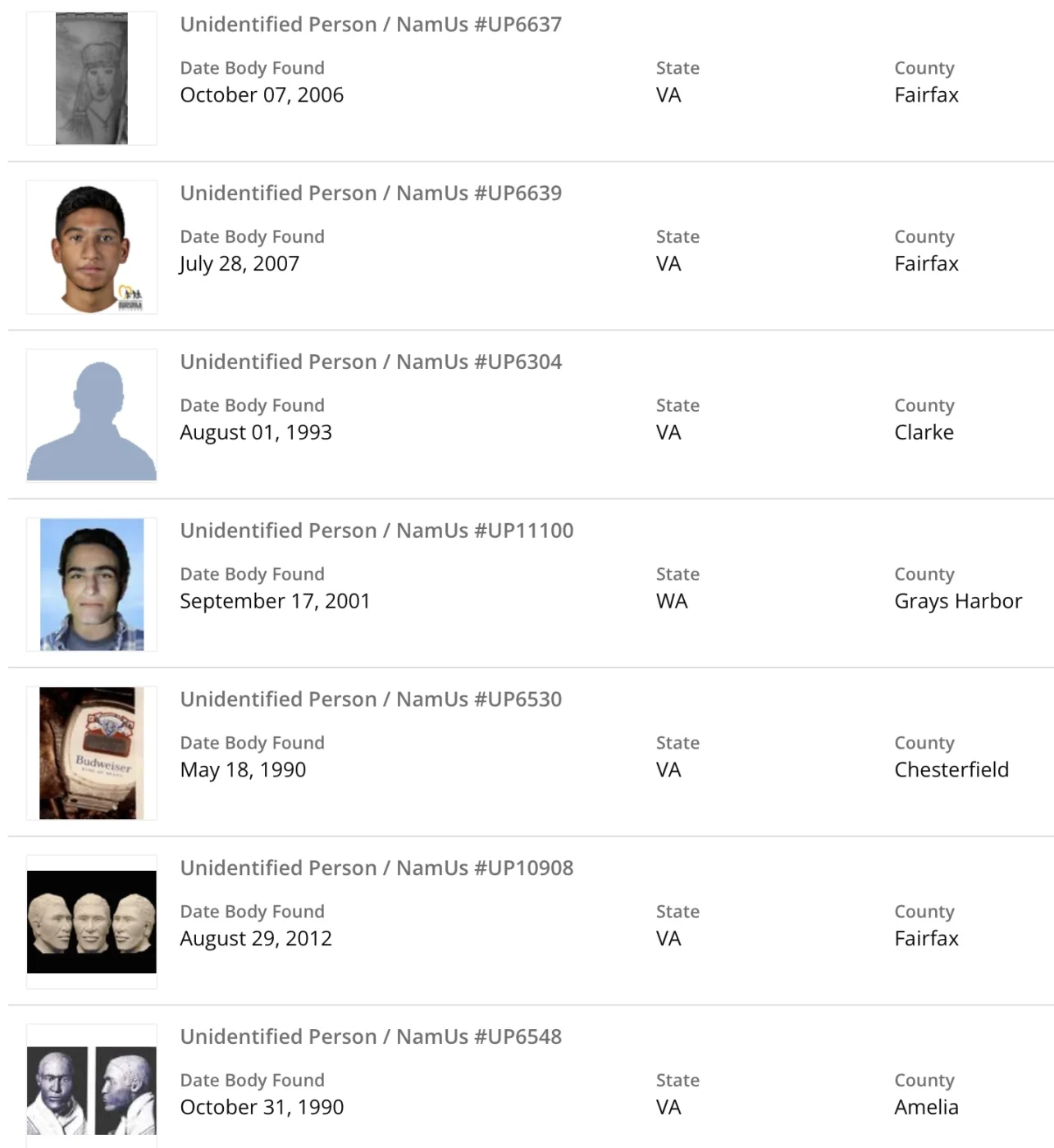
Task: Click the date October 07, 2006
Action: point(262,95)
